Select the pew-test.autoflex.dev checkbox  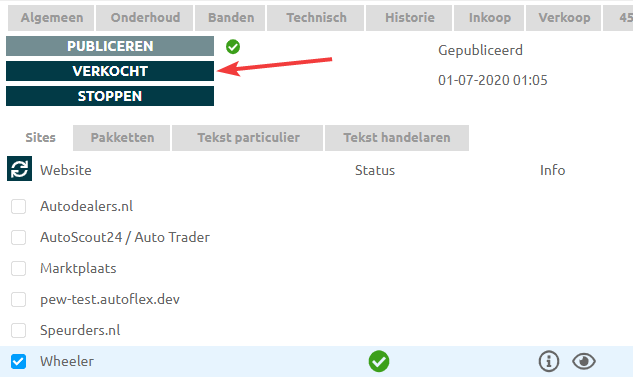[x=19, y=299]
